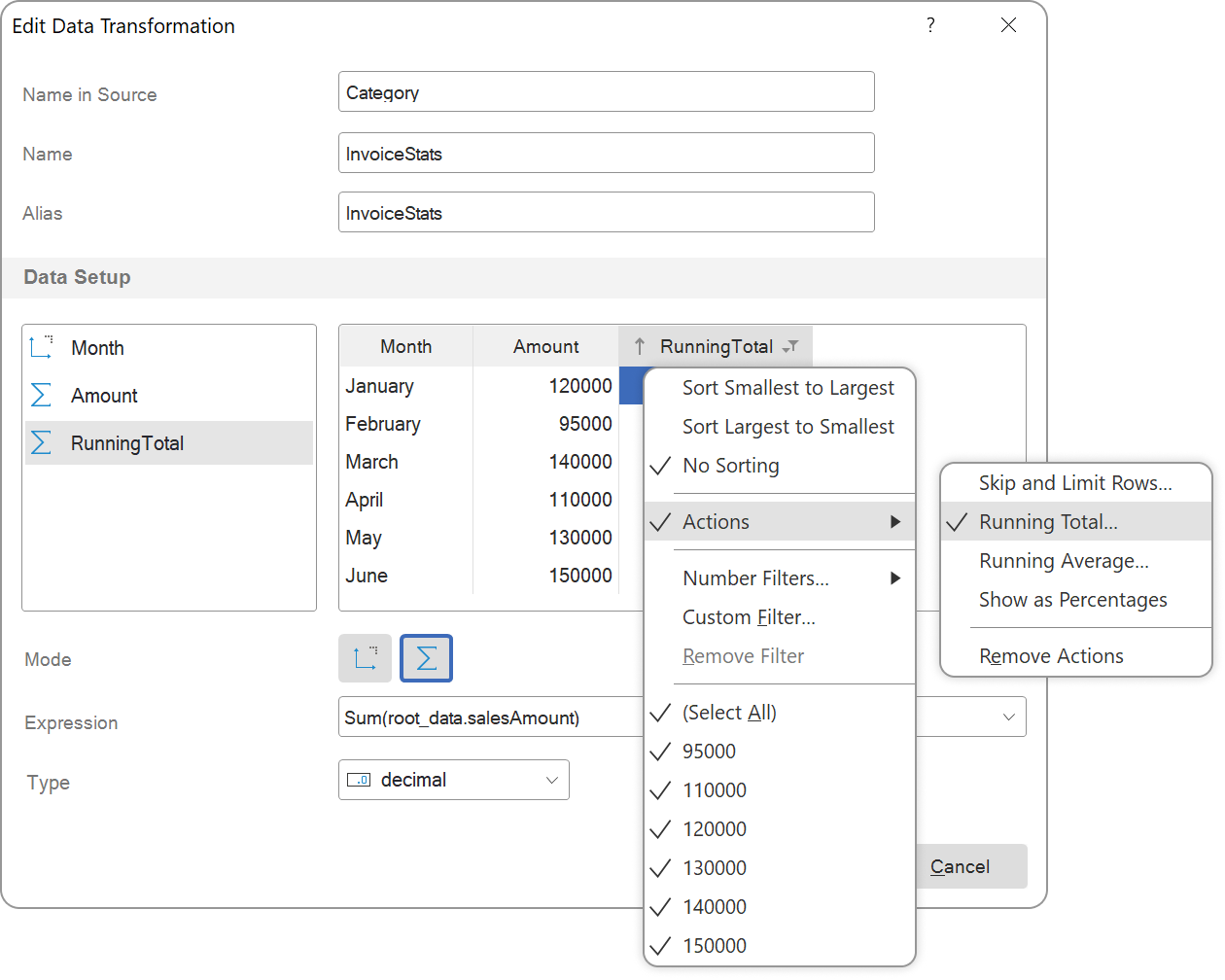Uncheck the 130000 filter value
Screen dimensions: 1225x980
click(x=661, y=868)
